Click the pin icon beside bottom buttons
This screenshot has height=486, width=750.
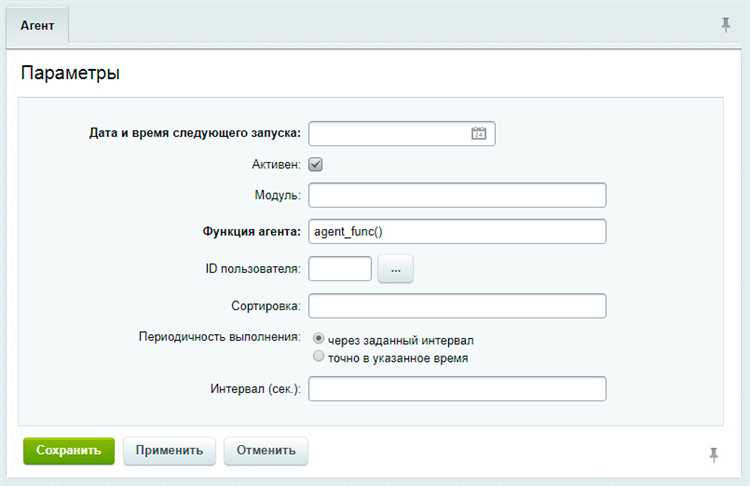pyautogui.click(x=714, y=454)
